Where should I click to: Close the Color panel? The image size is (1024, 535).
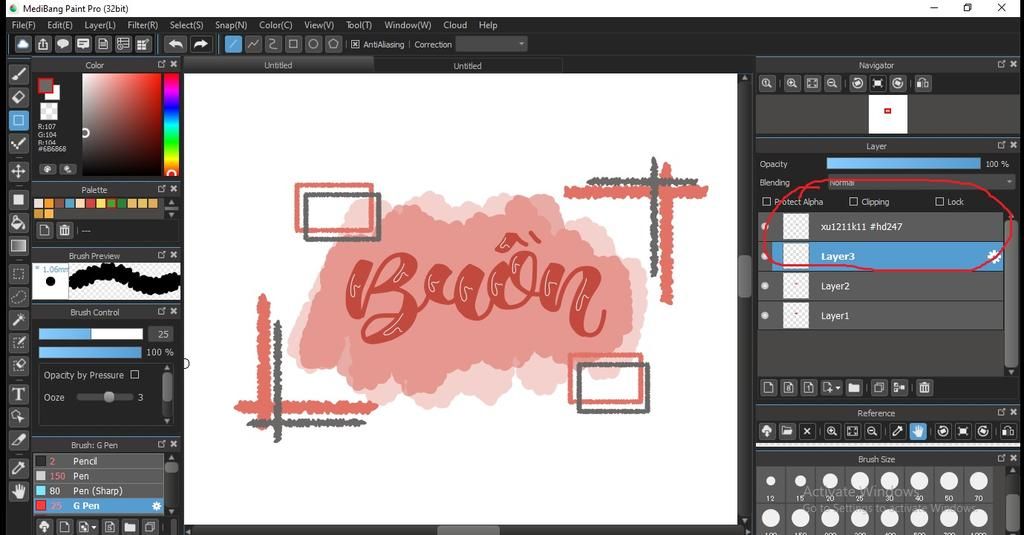point(174,64)
